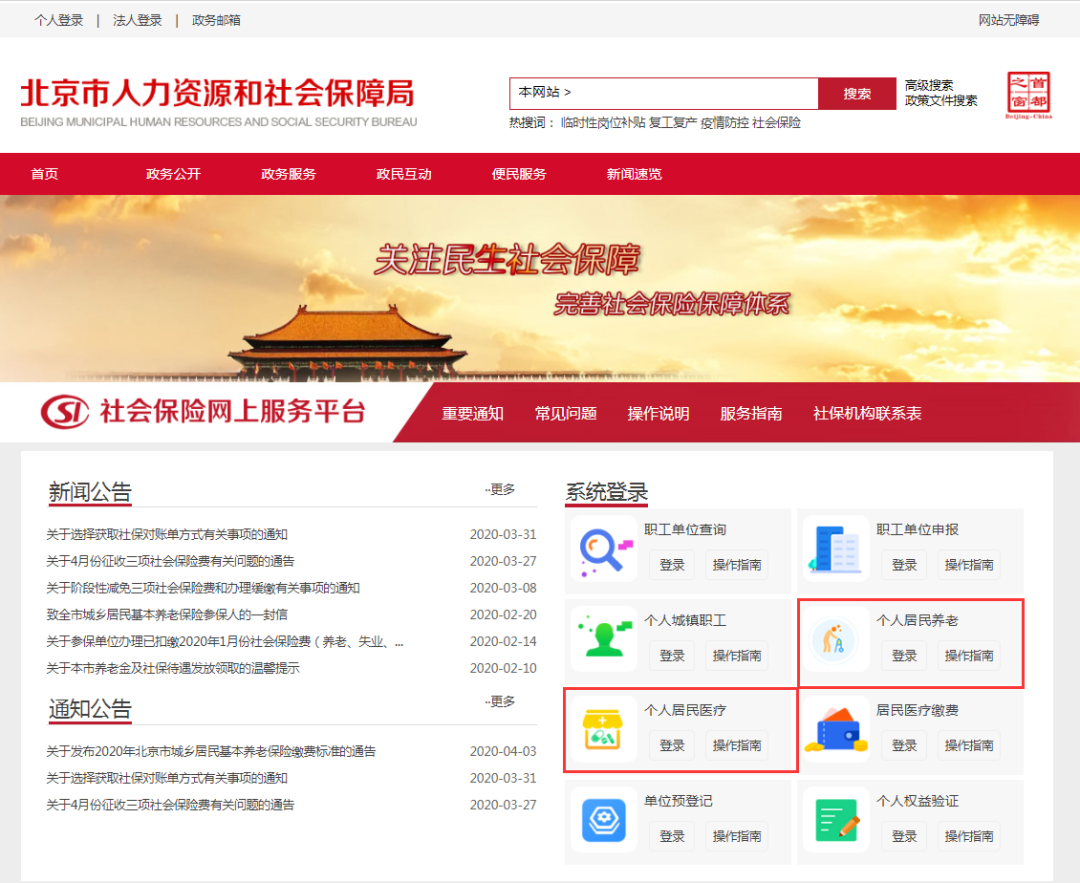Click 网站无障碍 link
This screenshot has width=1080, height=883.
(1008, 21)
